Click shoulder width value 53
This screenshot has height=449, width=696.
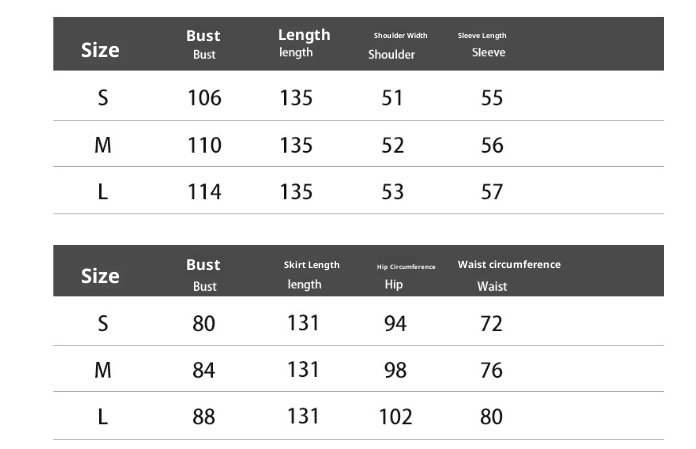click(x=393, y=191)
